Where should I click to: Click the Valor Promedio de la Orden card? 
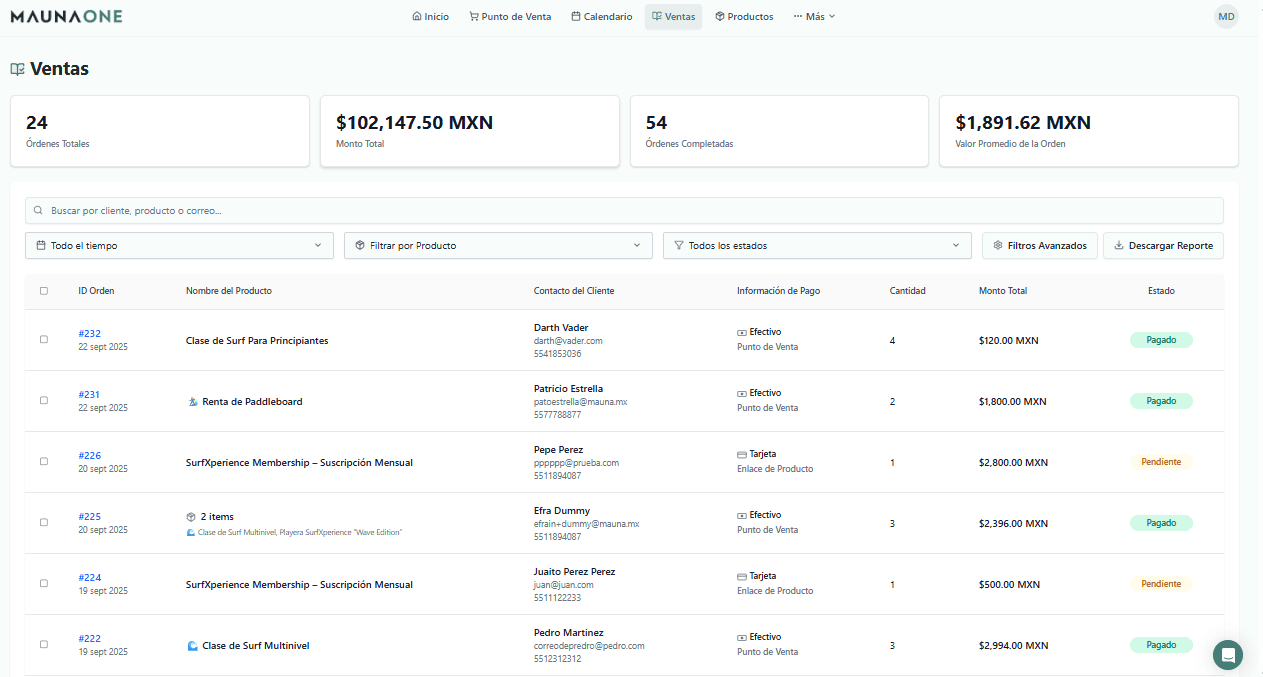(1089, 131)
